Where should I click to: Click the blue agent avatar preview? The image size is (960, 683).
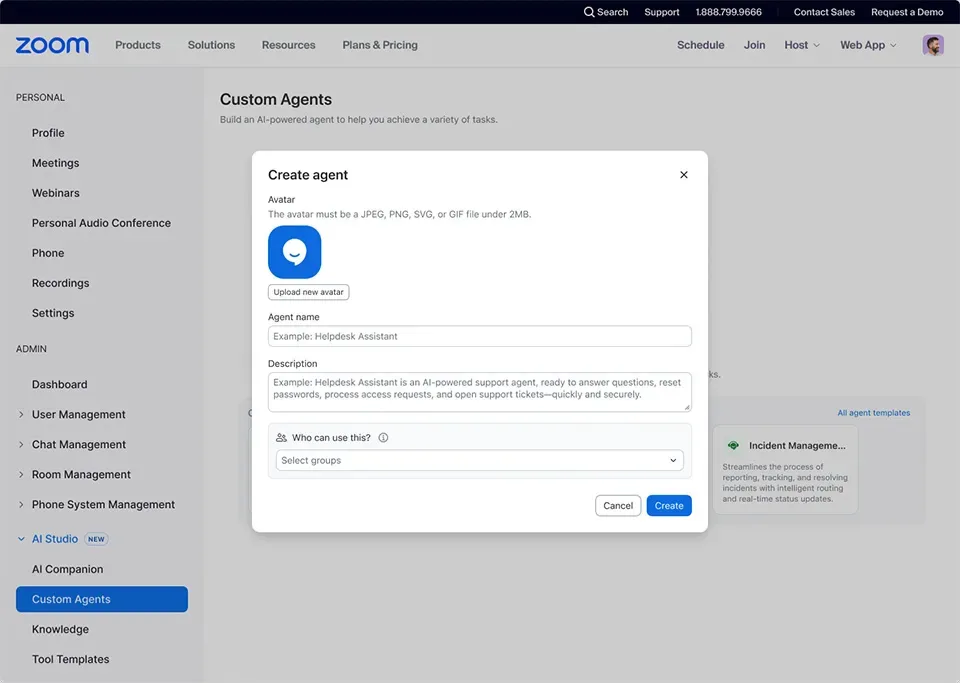point(294,252)
